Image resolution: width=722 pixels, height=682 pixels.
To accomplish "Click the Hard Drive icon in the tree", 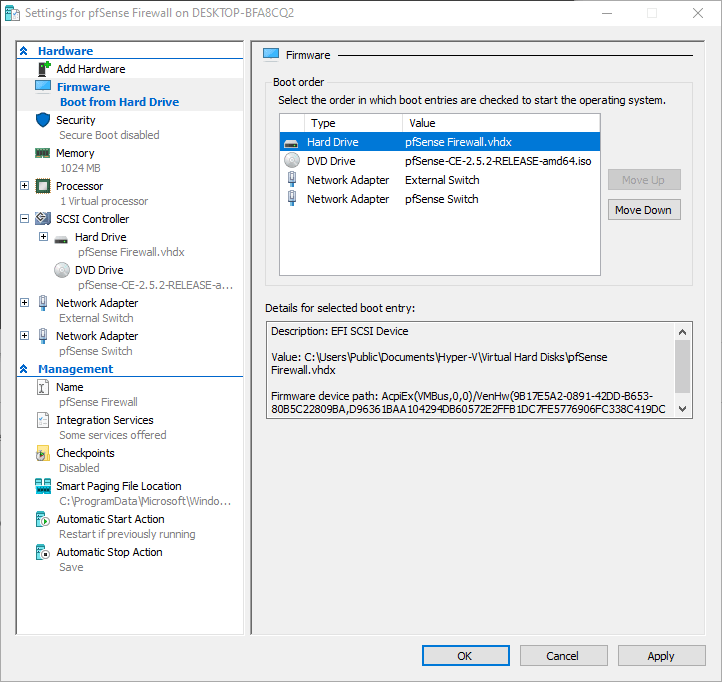I will click(61, 239).
